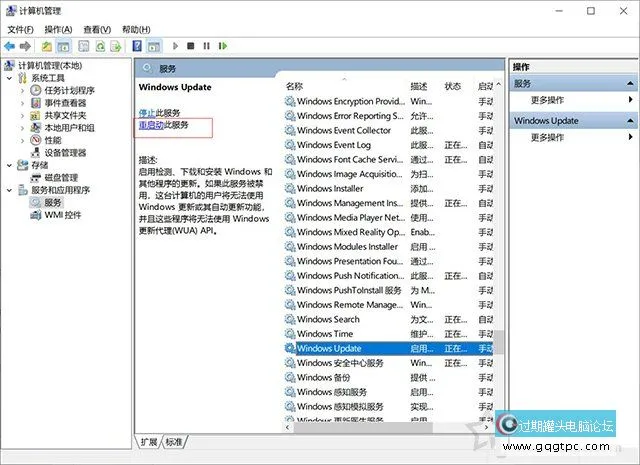Expand the 本地用户和组 node chevron

coord(22,128)
